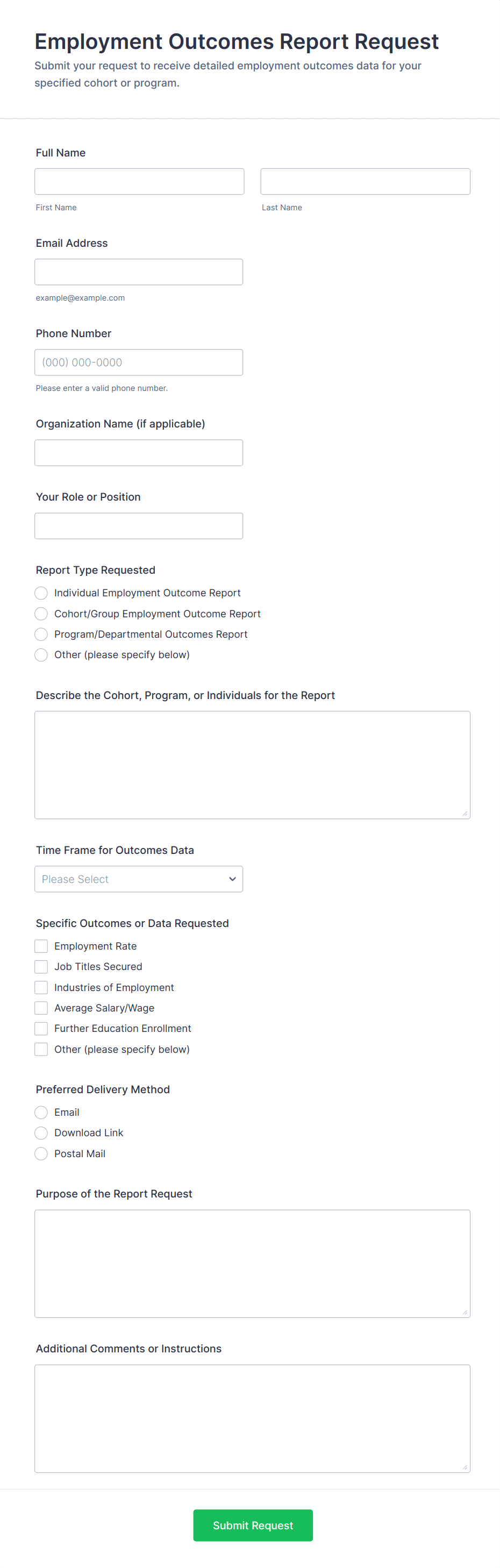Click the Last Name input field
Image resolution: width=500 pixels, height=1568 pixels.
point(365,181)
